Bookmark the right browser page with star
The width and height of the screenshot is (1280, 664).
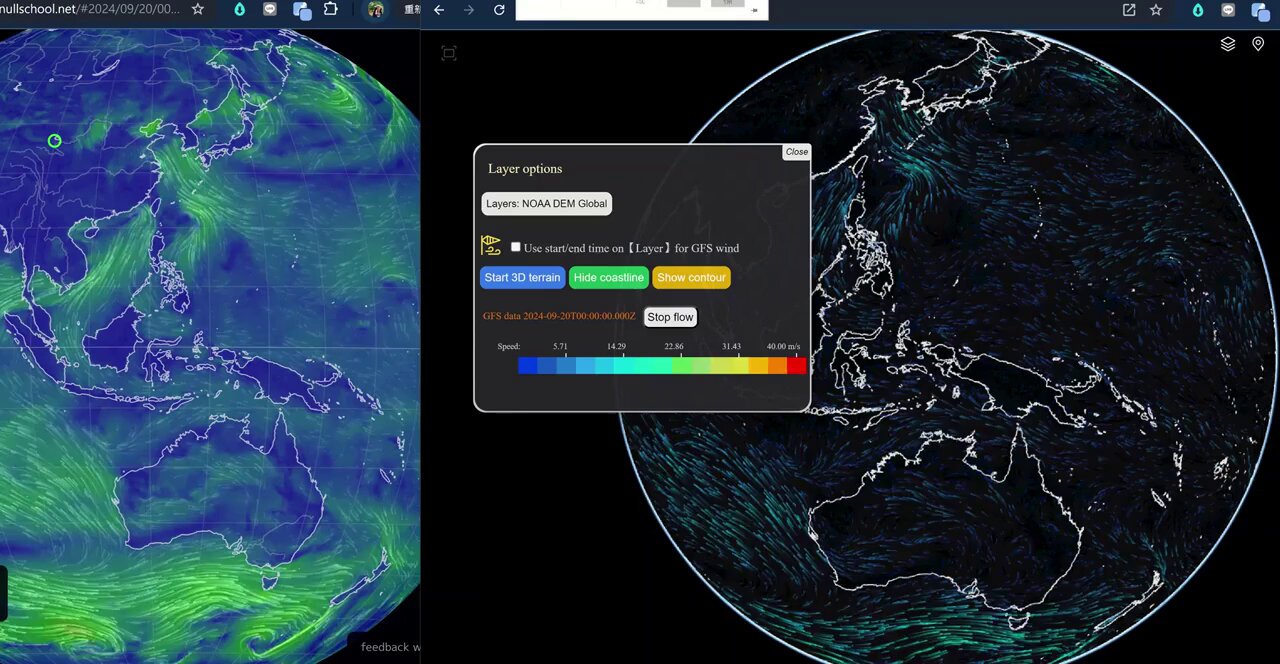(1156, 10)
